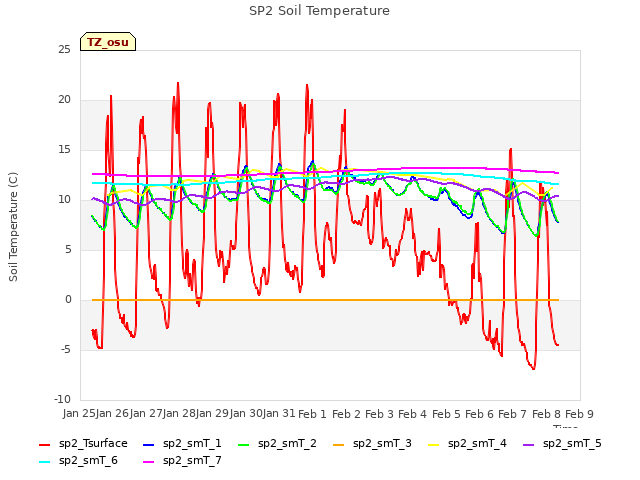This screenshot has width=640, height=480.
Task: Click the Feb 7 x-axis date label
Action: click(x=513, y=414)
